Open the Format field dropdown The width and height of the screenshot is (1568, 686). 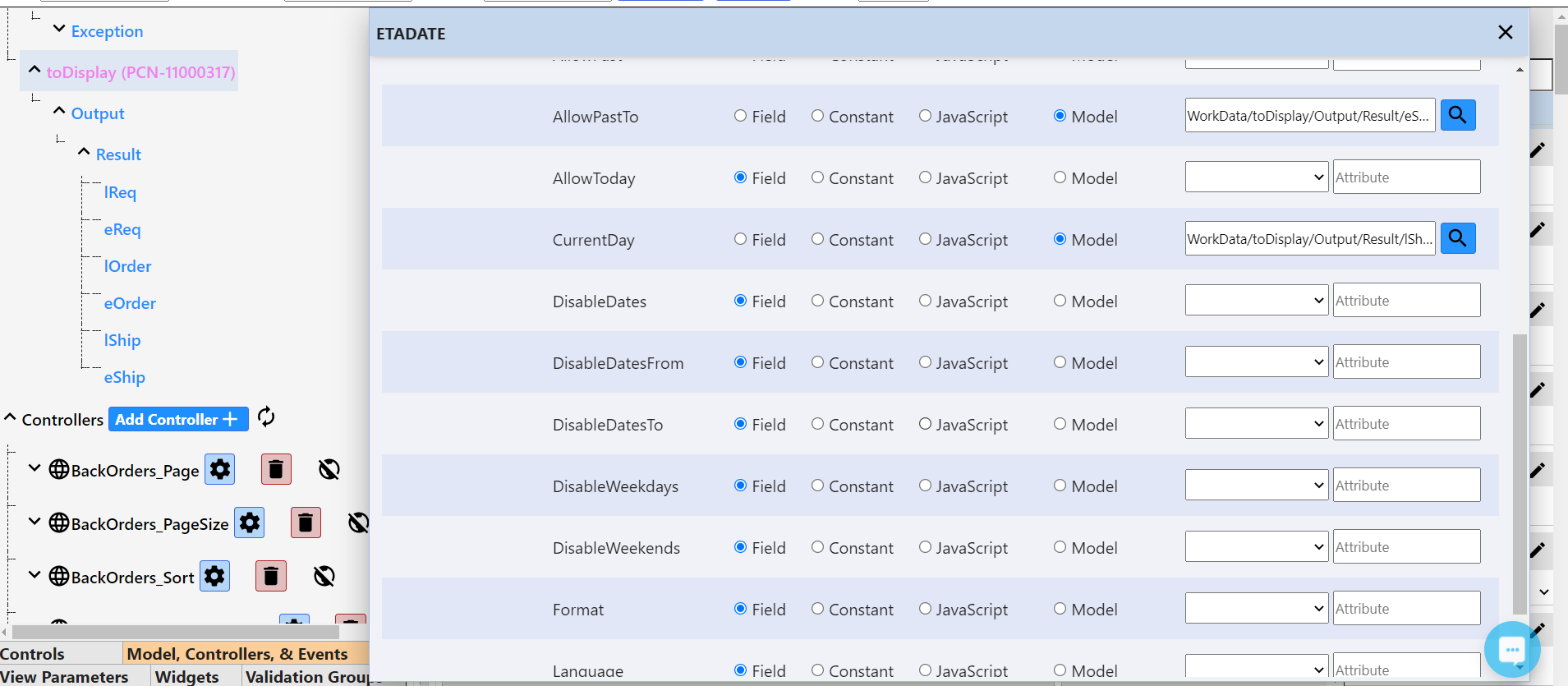pyautogui.click(x=1257, y=608)
